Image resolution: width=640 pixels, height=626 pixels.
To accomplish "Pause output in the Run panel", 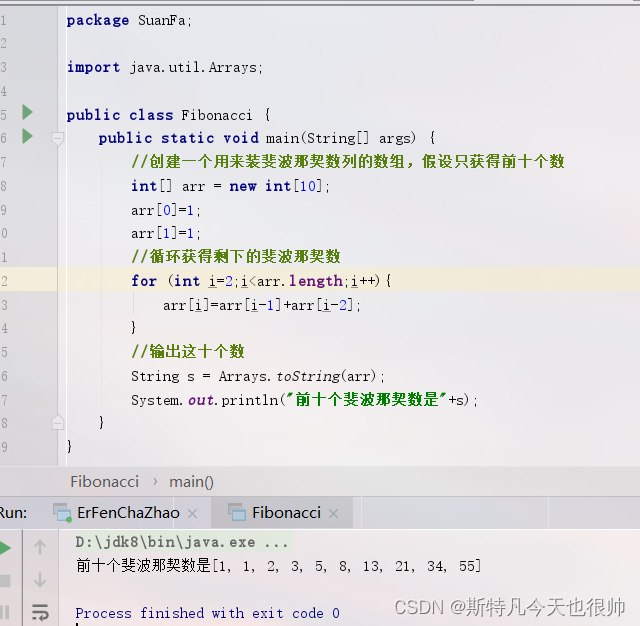I will [5, 612].
